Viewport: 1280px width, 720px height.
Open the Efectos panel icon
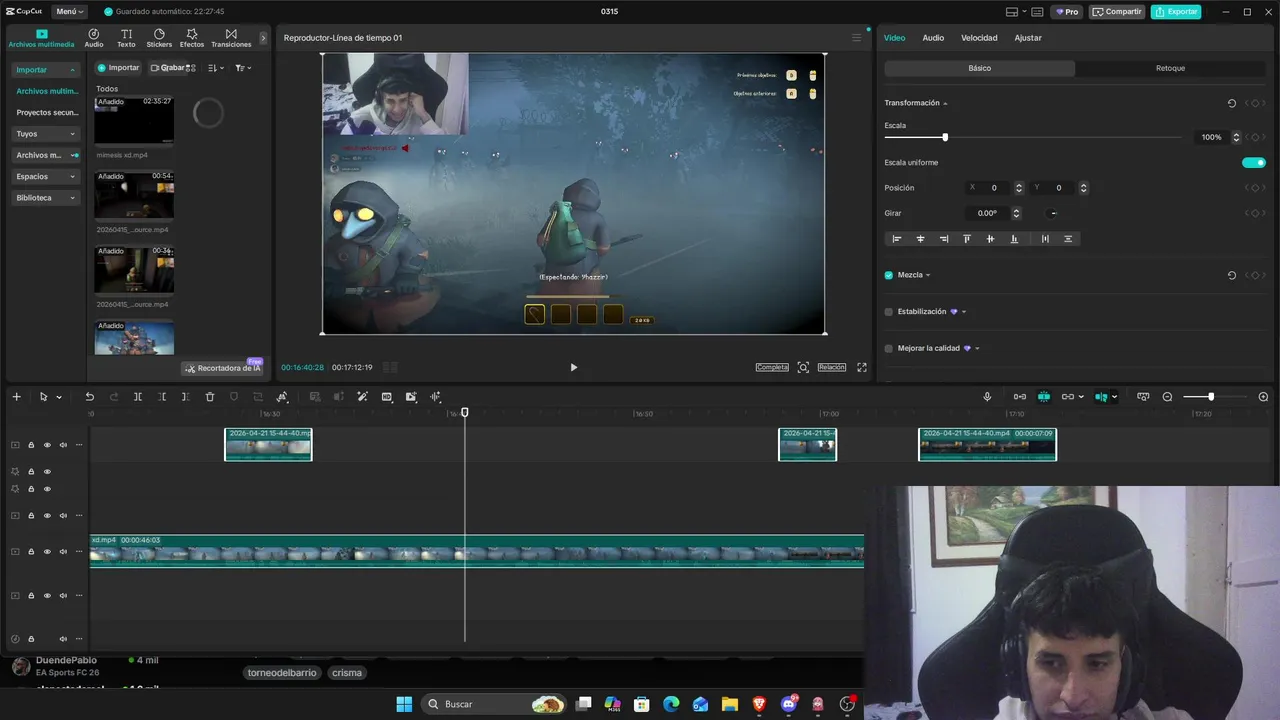pos(192,38)
